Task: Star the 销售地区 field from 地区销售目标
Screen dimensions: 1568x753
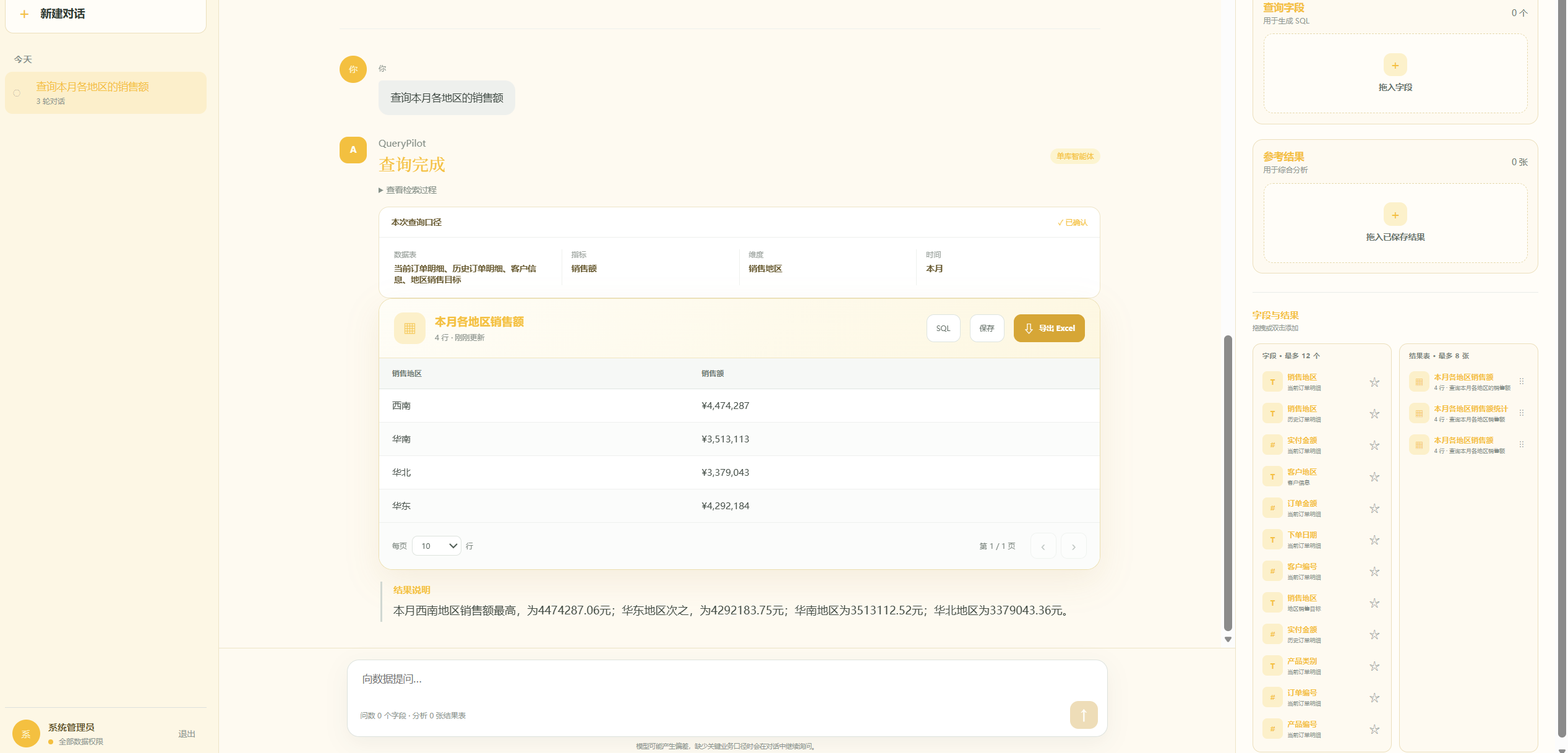Action: coord(1374,603)
